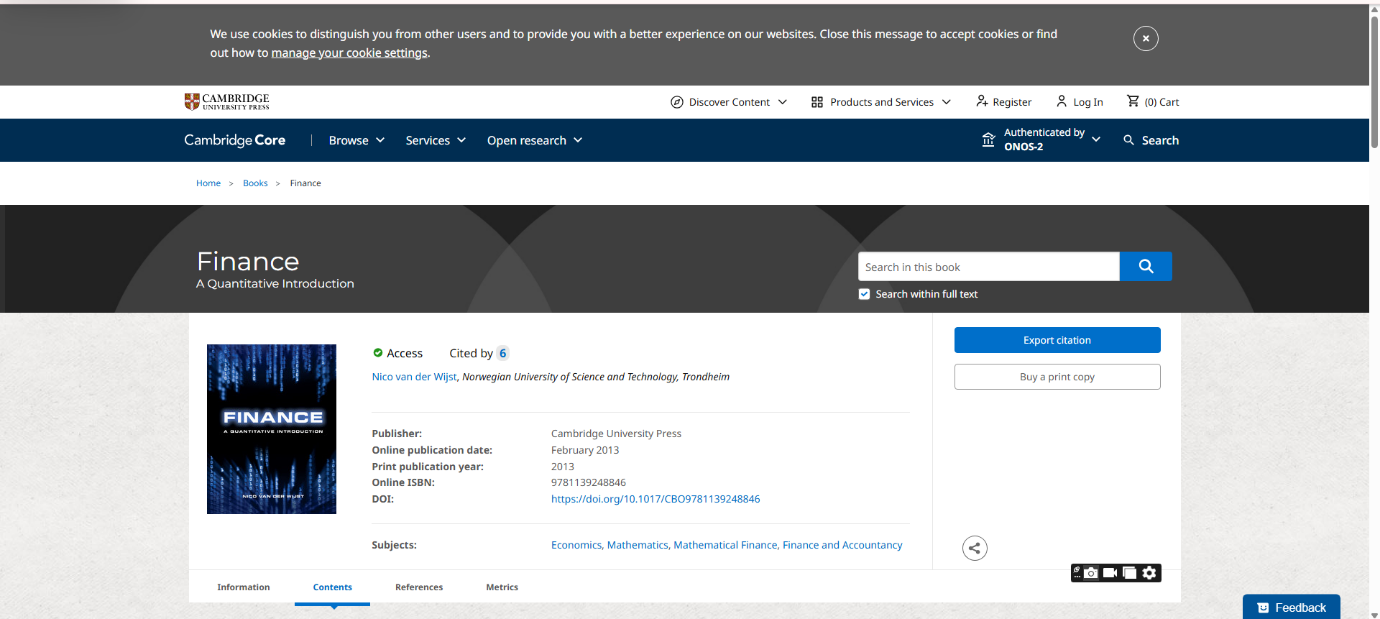Click the blue search magnifier button

(x=1146, y=267)
